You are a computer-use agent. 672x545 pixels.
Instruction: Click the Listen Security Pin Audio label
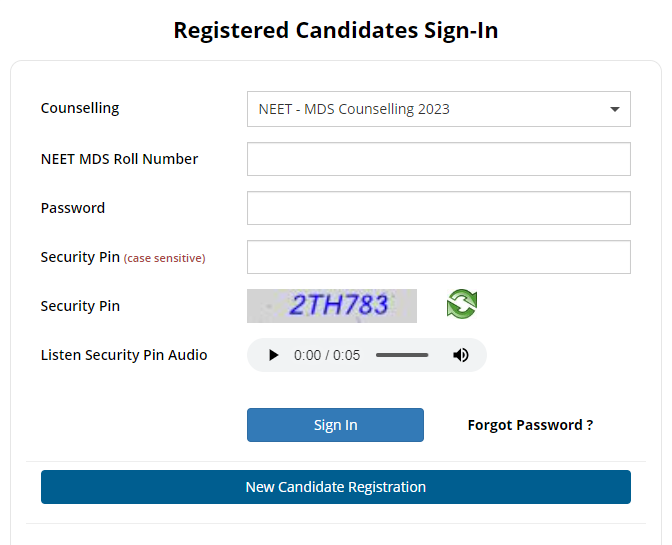124,355
